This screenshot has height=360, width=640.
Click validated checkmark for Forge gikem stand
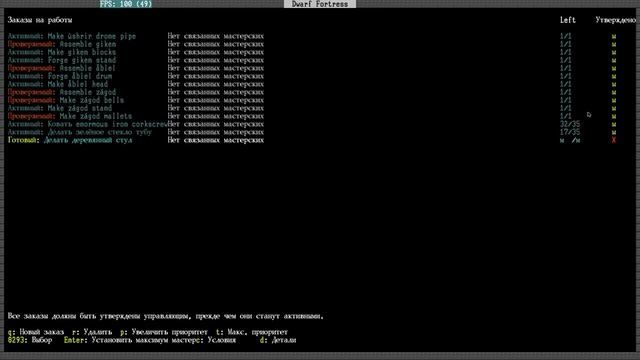coord(613,60)
